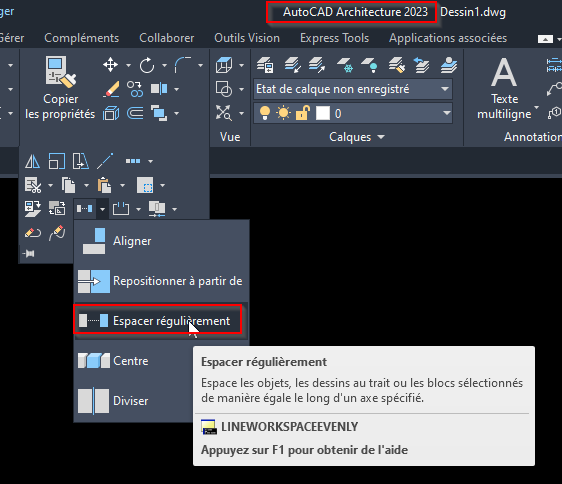The height and width of the screenshot is (484, 562).
Task: Click the Cut with scissors icon
Action: point(33,185)
